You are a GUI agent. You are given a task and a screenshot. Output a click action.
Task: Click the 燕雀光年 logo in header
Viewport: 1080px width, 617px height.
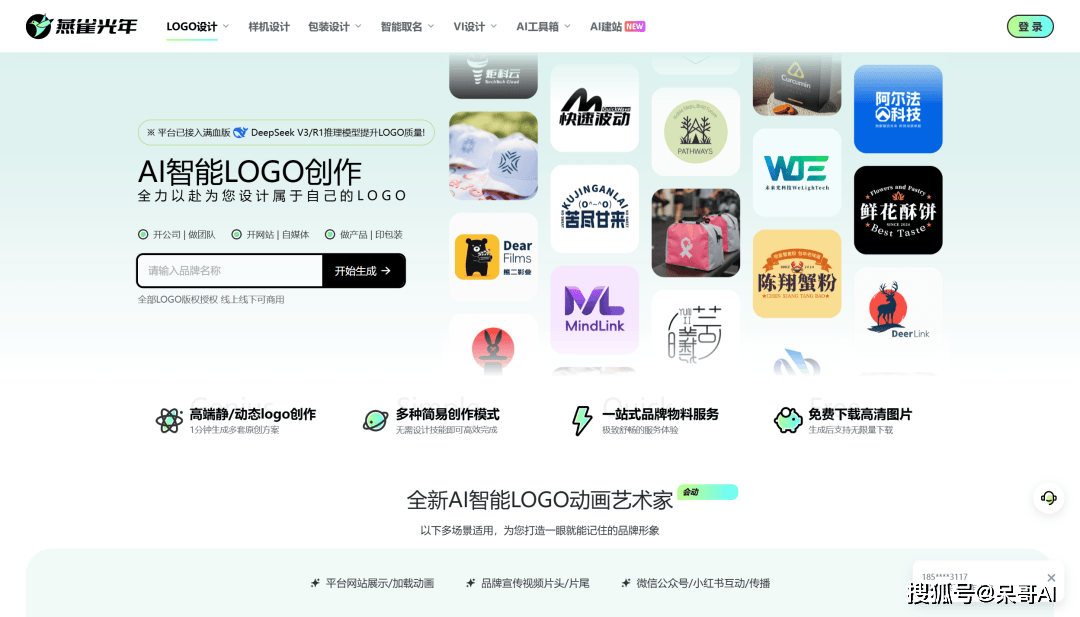pyautogui.click(x=82, y=27)
